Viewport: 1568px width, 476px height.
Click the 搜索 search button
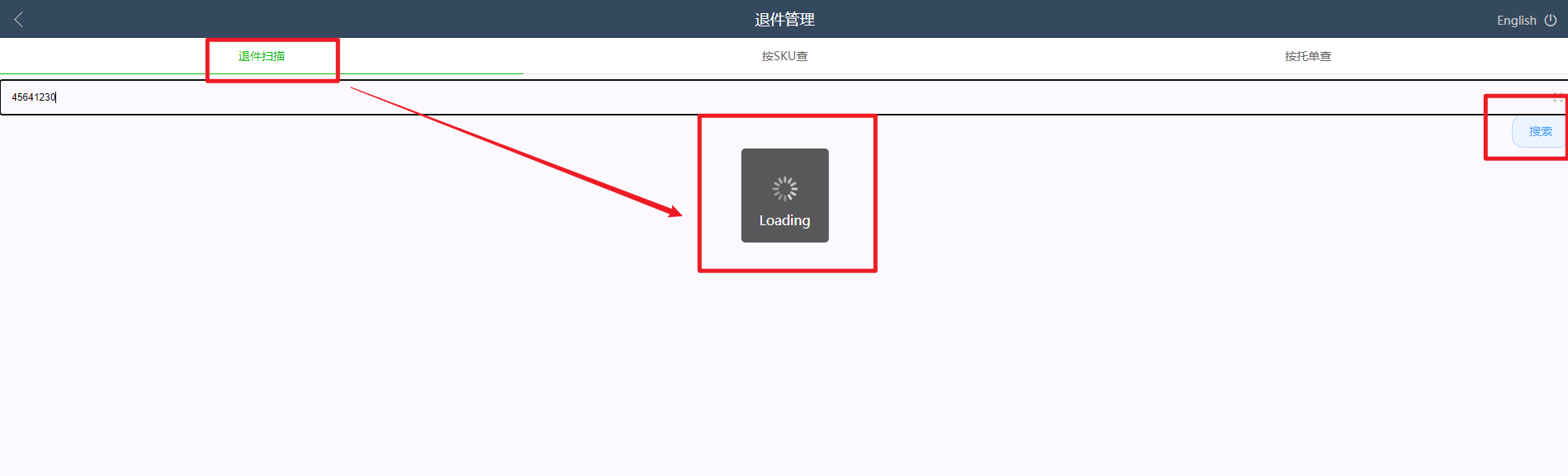pyautogui.click(x=1540, y=131)
